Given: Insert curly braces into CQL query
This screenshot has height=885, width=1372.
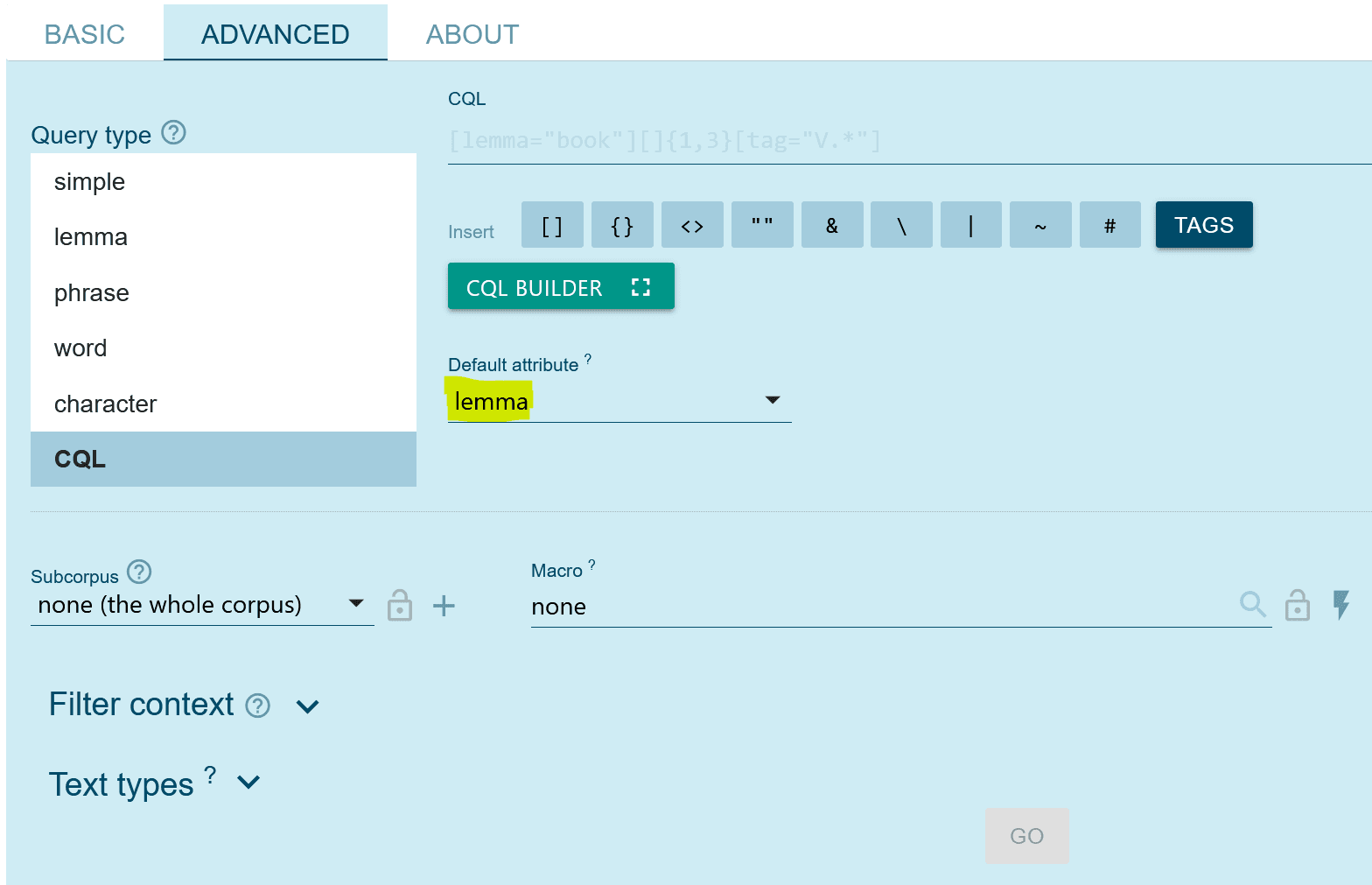Looking at the screenshot, I should pyautogui.click(x=622, y=226).
